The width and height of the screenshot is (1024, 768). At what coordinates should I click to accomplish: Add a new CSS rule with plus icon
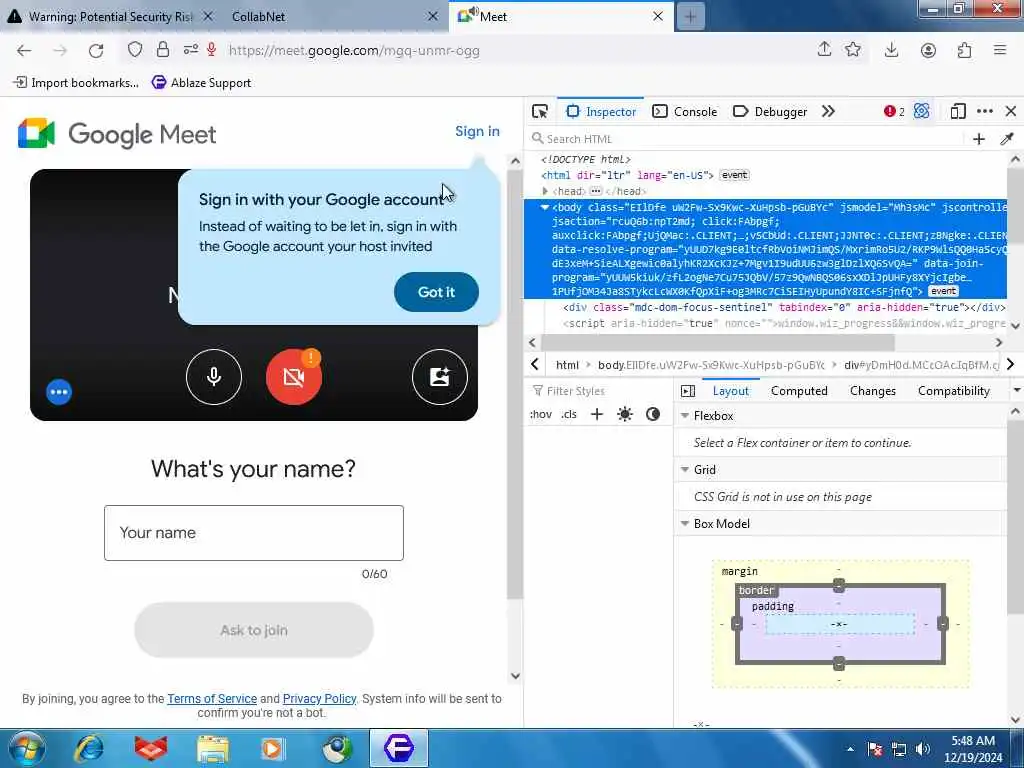[x=596, y=414]
